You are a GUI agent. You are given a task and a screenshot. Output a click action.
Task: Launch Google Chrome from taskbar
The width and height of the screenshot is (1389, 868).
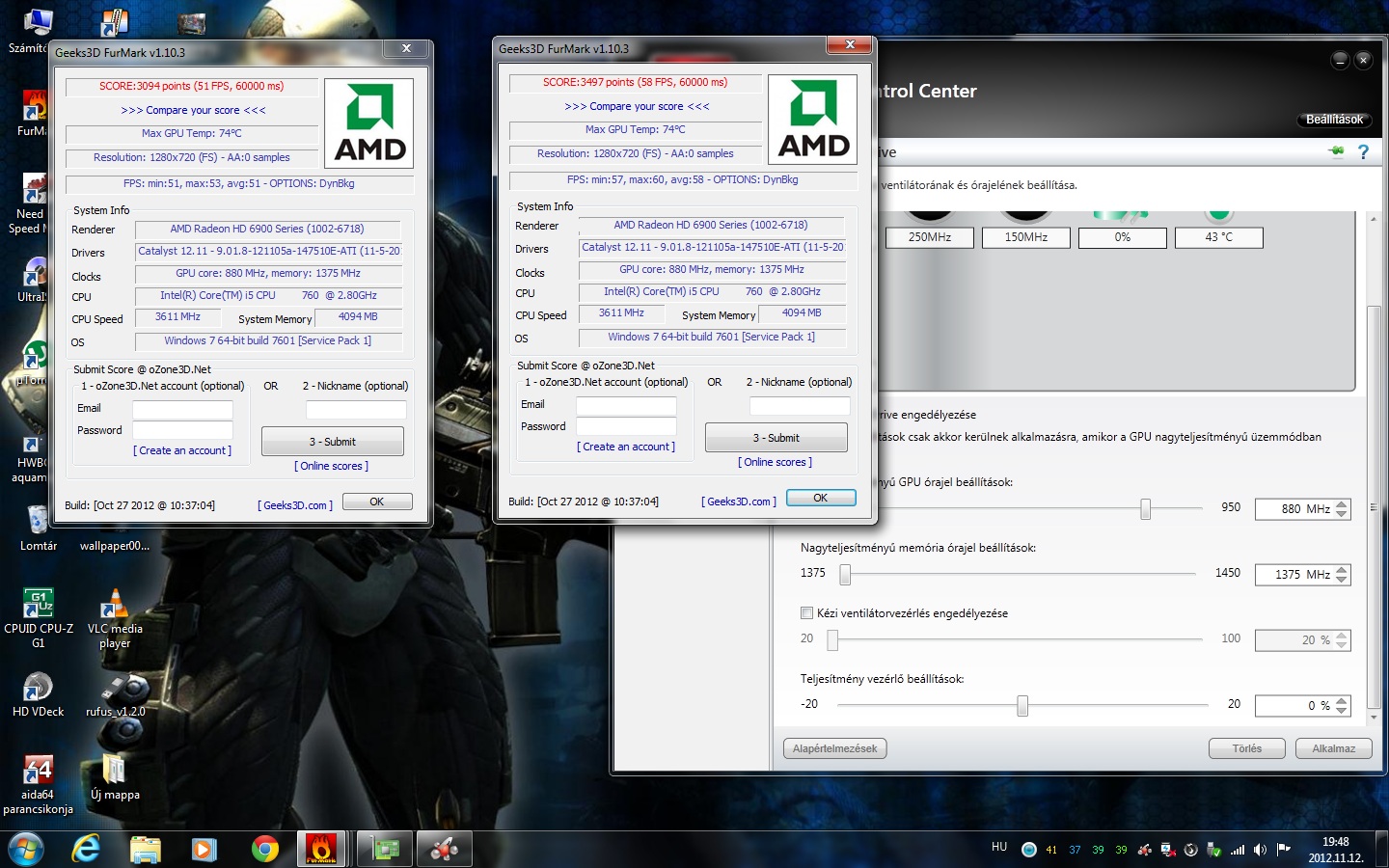pyautogui.click(x=265, y=850)
